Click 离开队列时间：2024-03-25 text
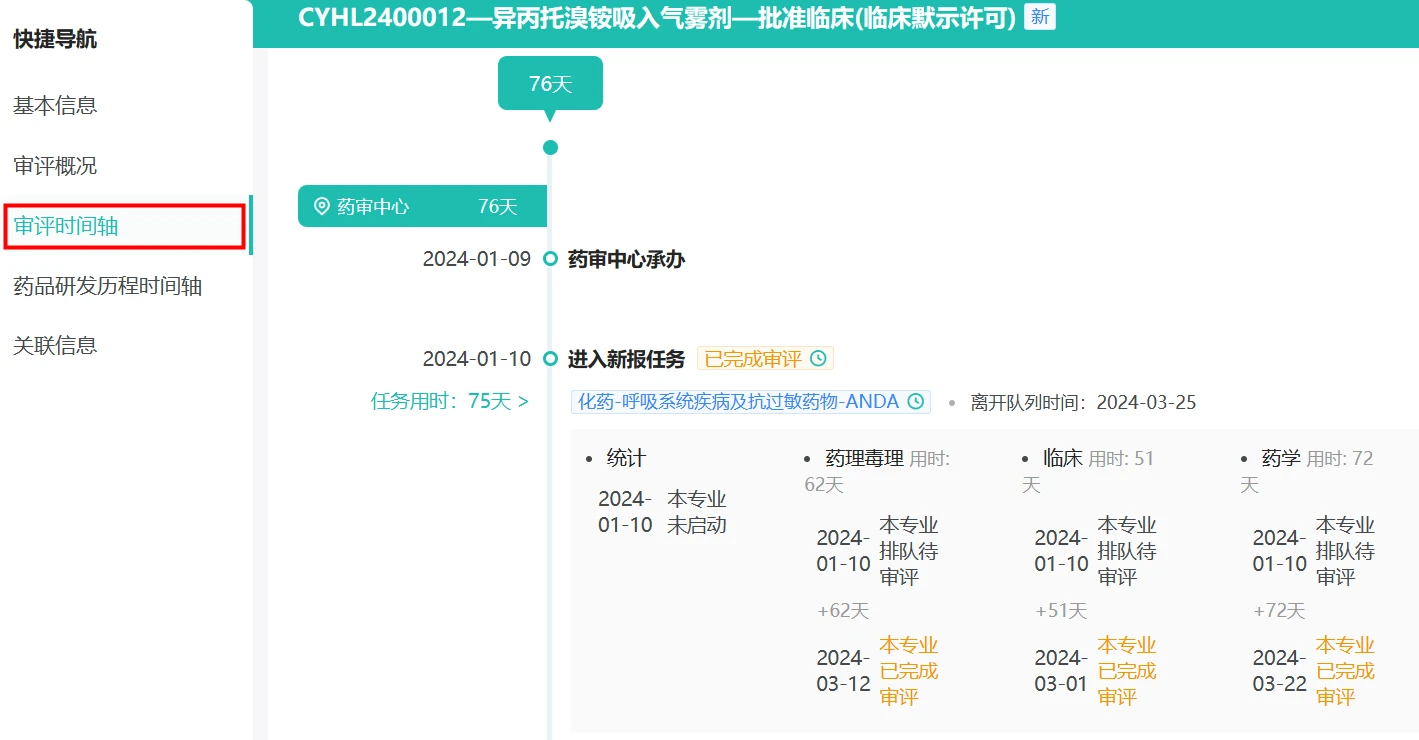This screenshot has width=1419, height=740. click(x=1083, y=402)
